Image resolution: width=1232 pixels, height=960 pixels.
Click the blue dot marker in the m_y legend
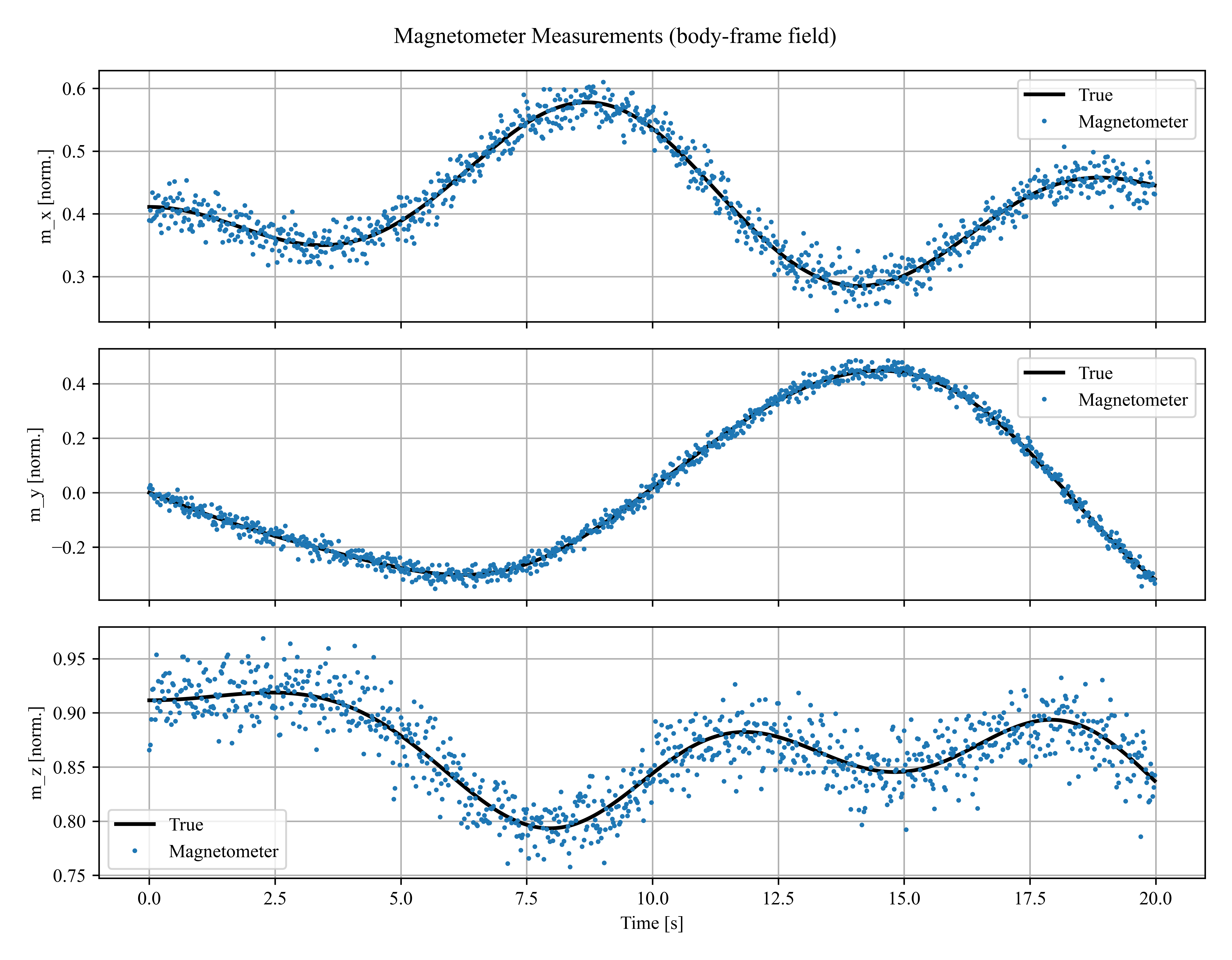point(1044,399)
